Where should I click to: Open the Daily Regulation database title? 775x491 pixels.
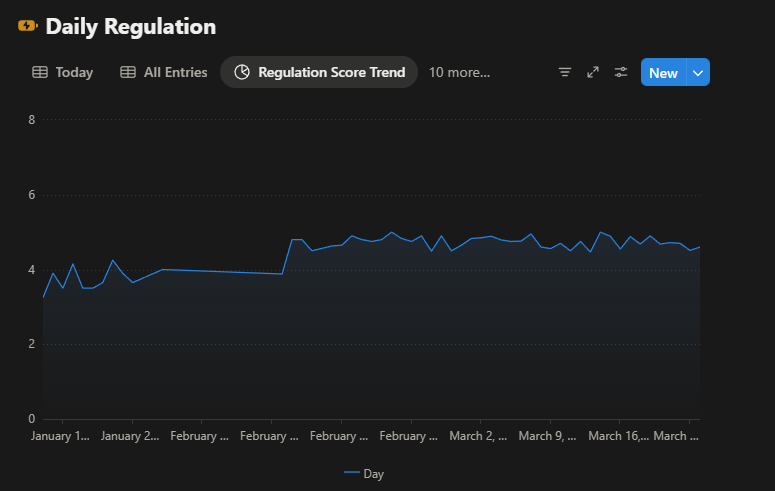tap(130, 27)
